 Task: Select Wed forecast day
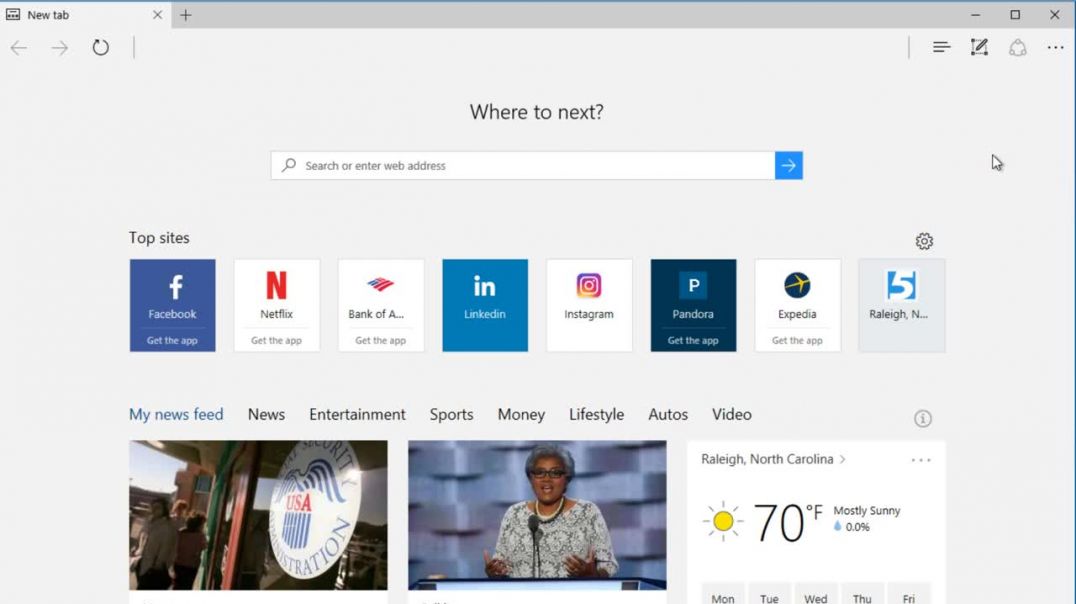pos(816,596)
